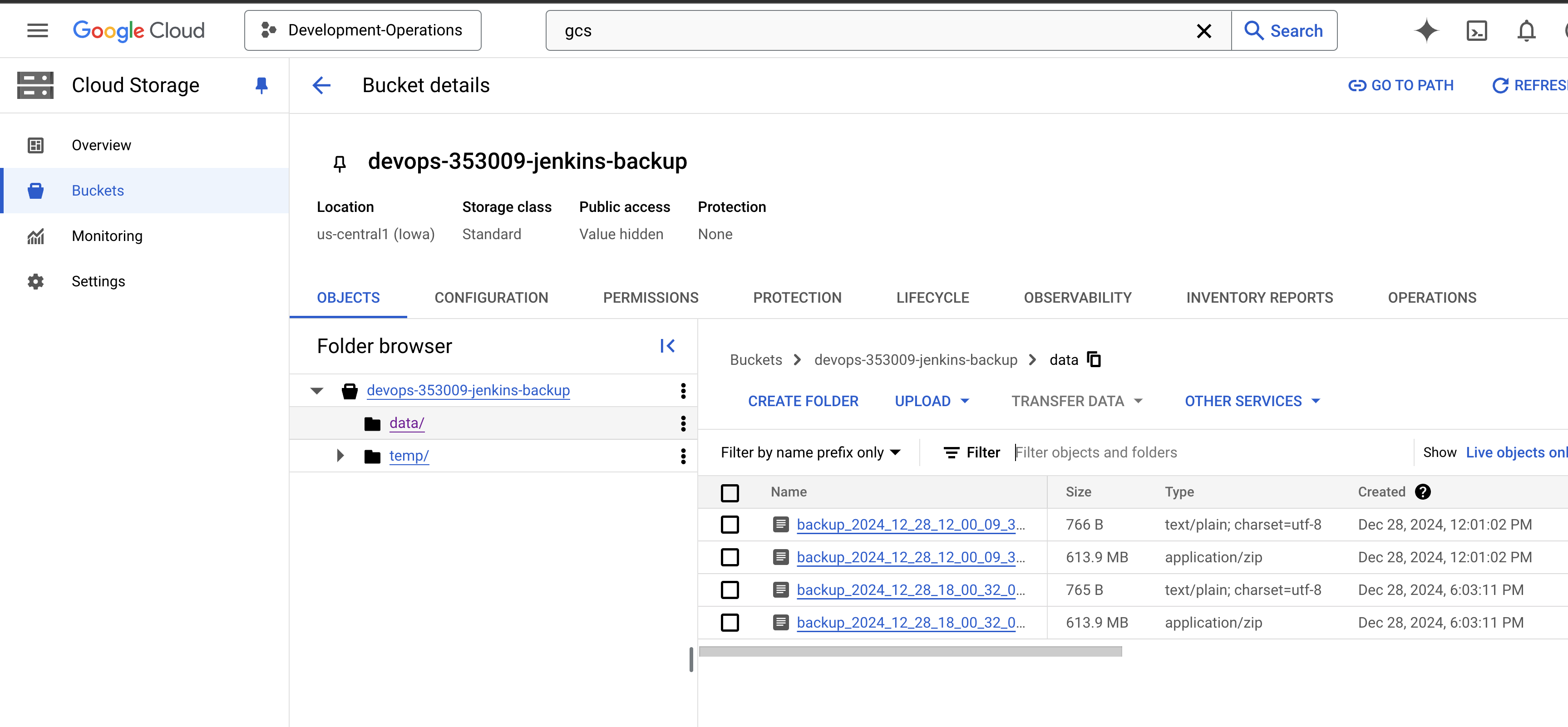Clear the gcs search text
1568x727 pixels.
pos(1203,31)
